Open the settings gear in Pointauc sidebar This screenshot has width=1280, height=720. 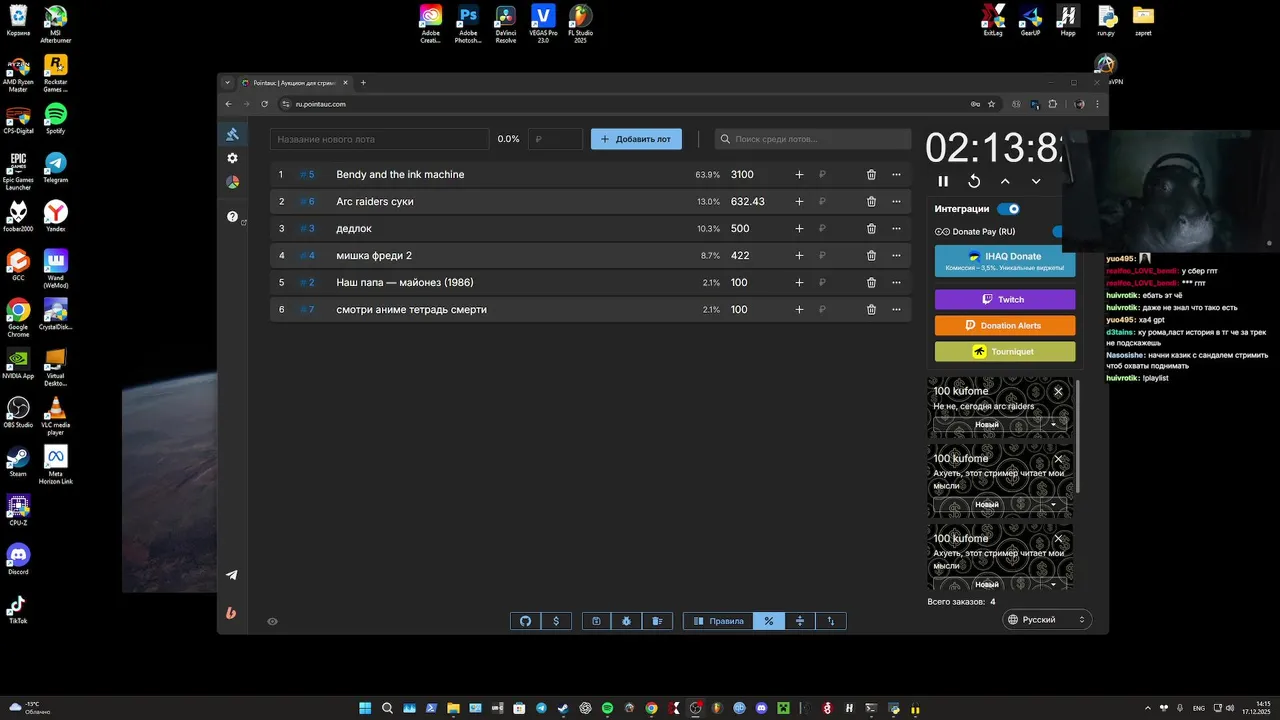pos(232,158)
